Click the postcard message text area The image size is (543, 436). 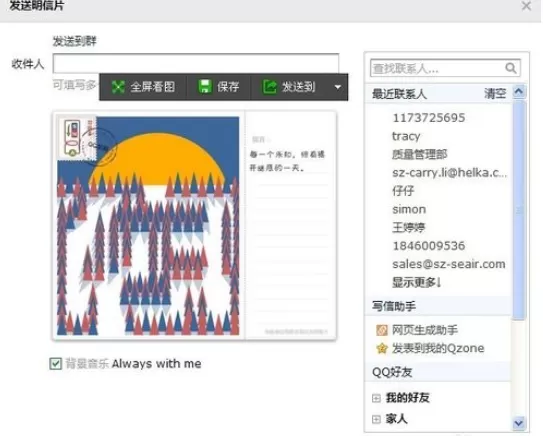point(290,225)
